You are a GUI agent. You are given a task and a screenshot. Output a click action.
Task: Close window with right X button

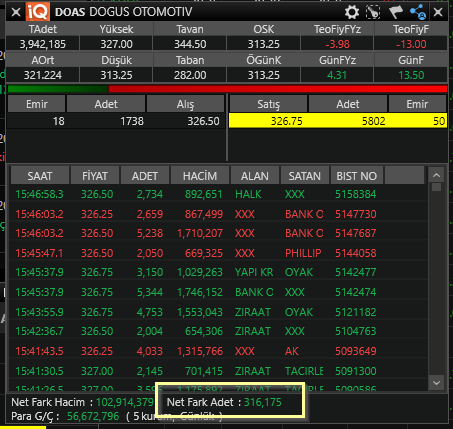[x=438, y=12]
